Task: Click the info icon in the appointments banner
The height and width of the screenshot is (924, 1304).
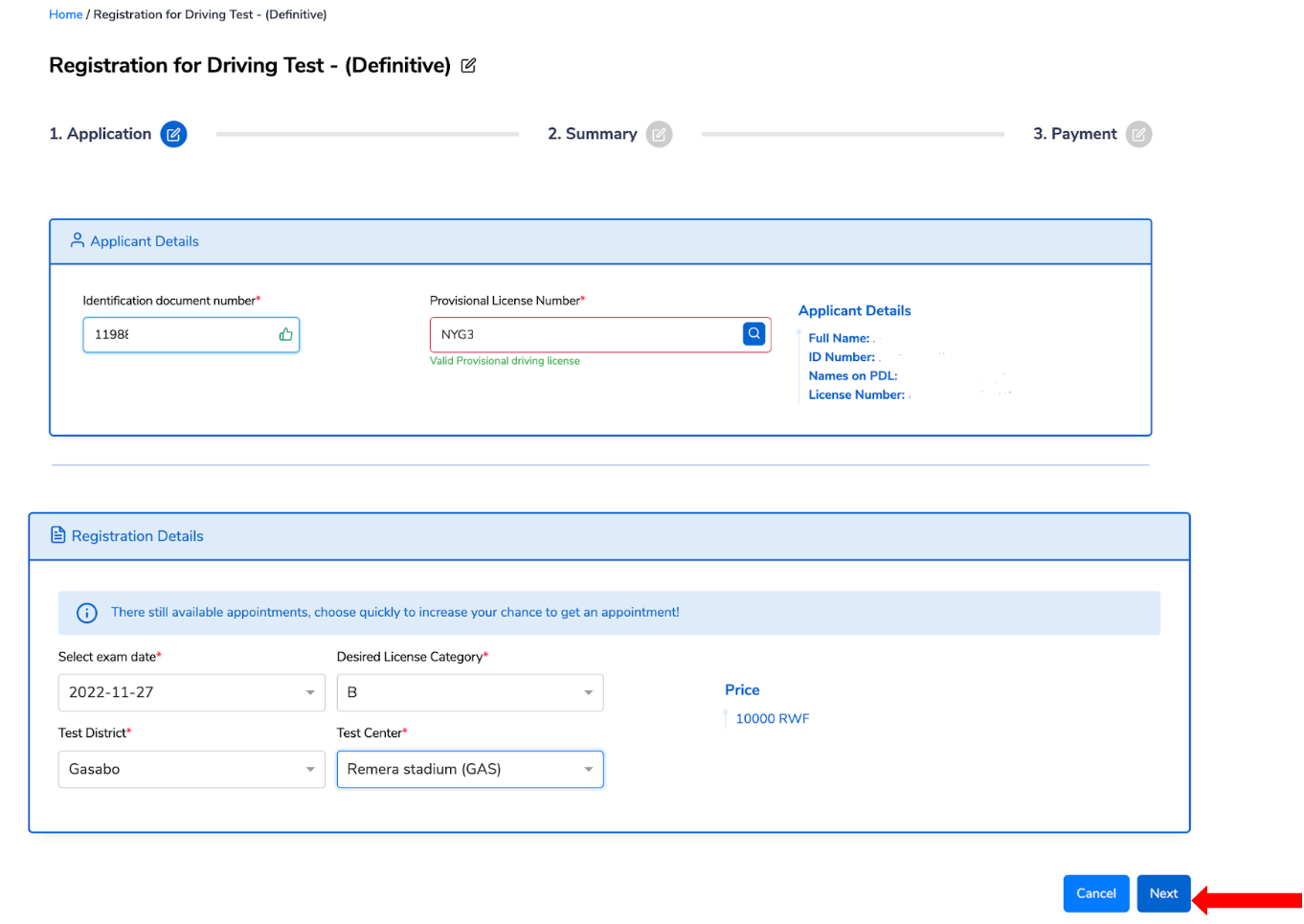Action: pyautogui.click(x=86, y=613)
